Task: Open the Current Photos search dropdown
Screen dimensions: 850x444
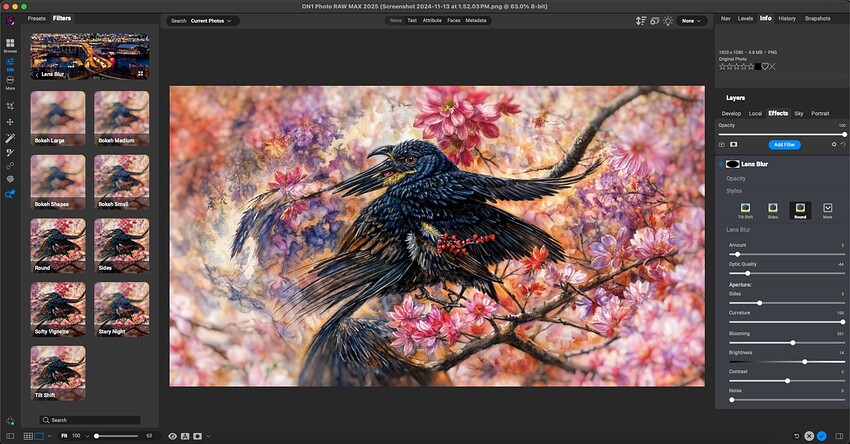Action: tap(211, 21)
